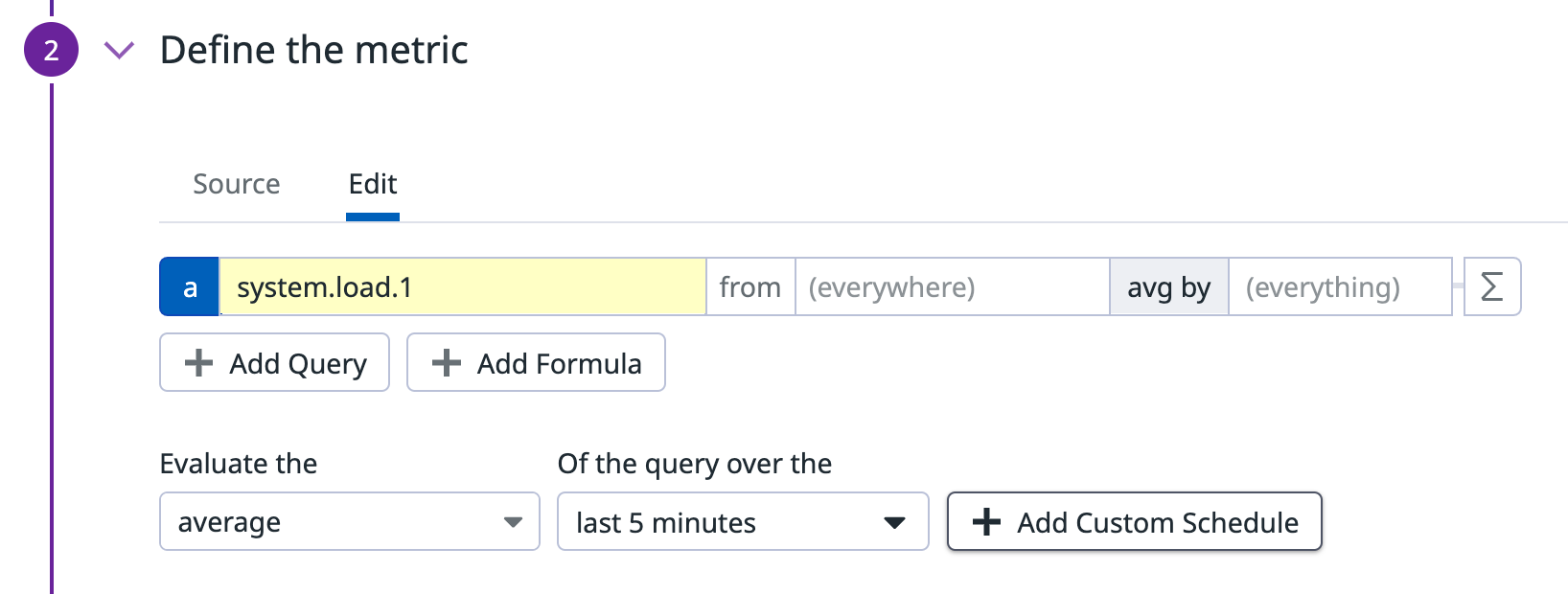Click the sigma aggregation function icon
Screen dimensions: 1568x594
coord(1491,286)
